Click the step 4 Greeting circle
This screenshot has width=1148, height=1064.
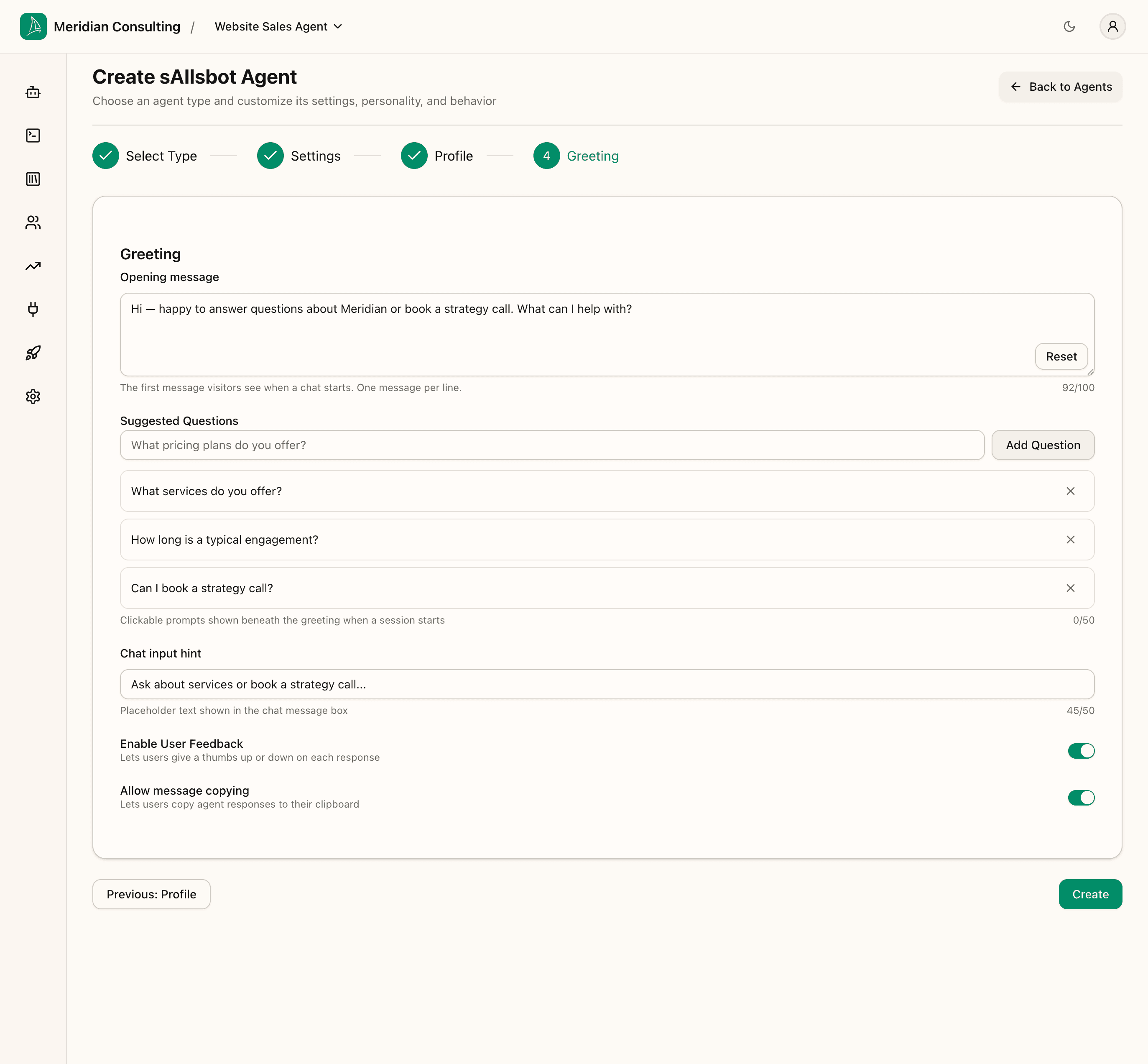[x=547, y=156]
